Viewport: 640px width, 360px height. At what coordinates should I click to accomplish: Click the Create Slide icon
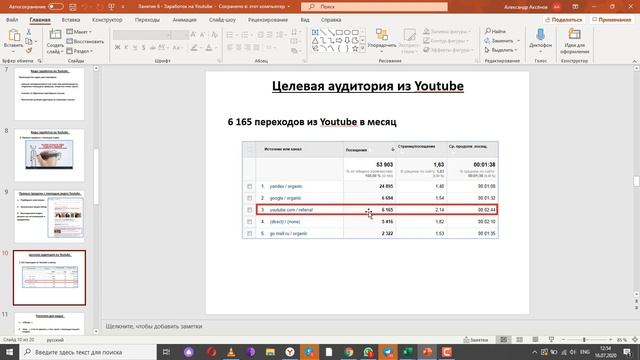(55, 34)
